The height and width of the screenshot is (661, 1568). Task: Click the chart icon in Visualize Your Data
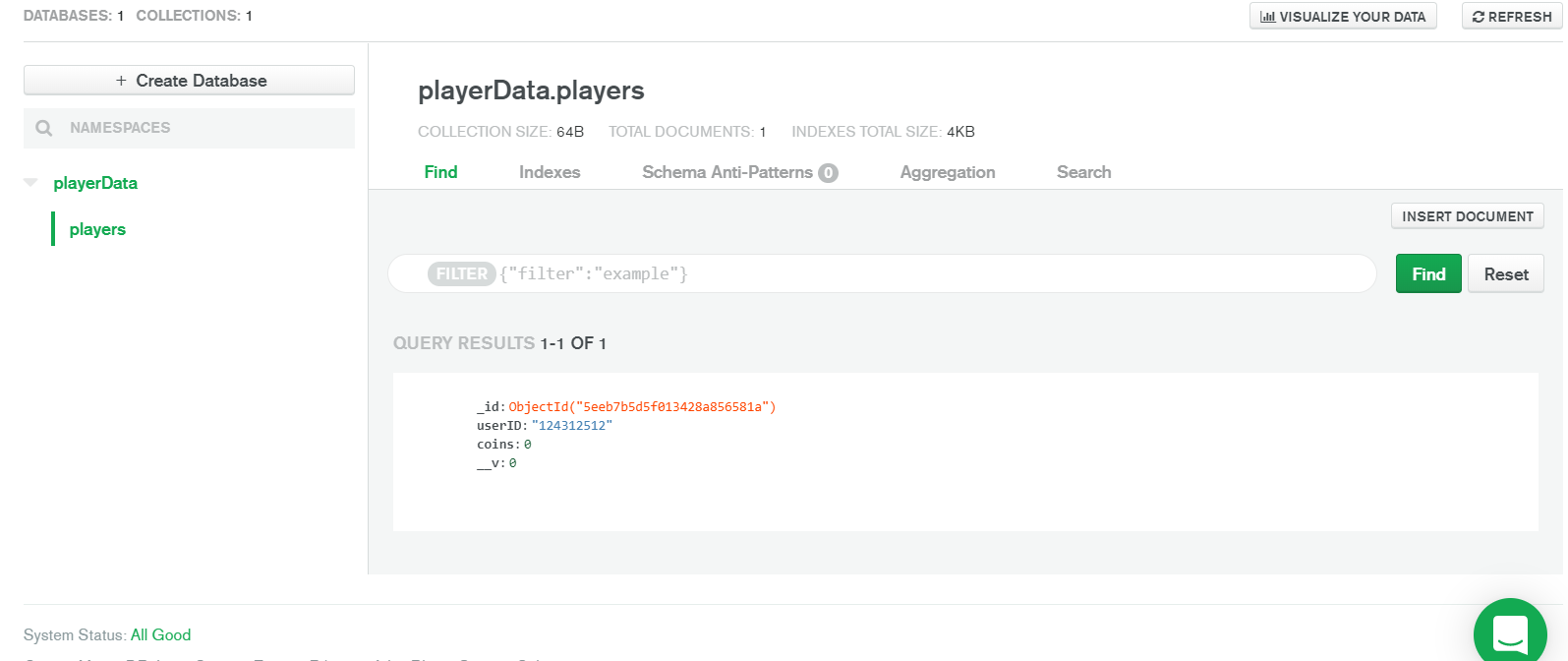pos(1267,17)
